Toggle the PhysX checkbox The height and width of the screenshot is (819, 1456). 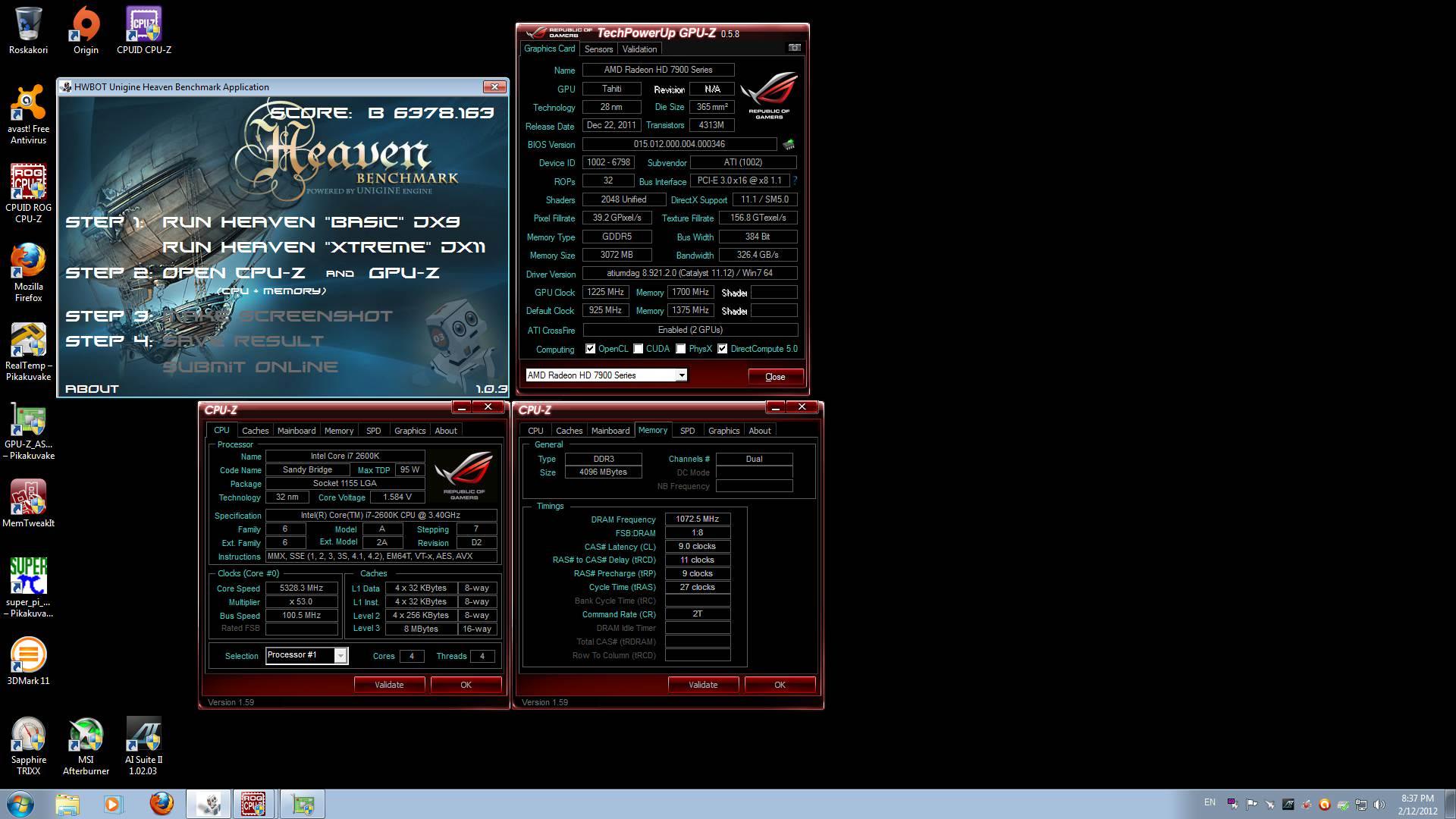point(681,349)
